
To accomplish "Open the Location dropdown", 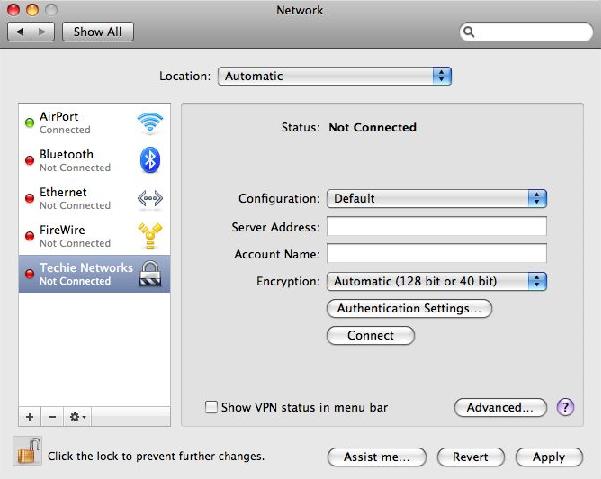I will click(335, 76).
